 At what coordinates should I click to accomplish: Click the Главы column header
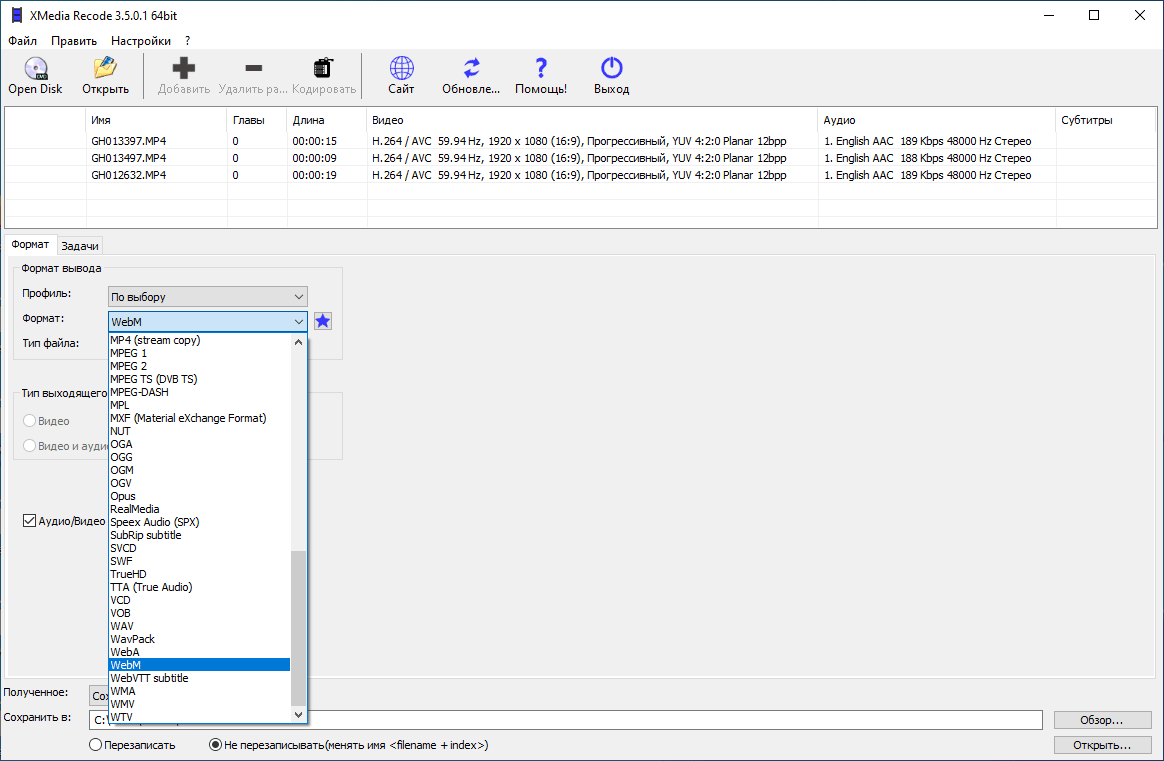[x=257, y=120]
